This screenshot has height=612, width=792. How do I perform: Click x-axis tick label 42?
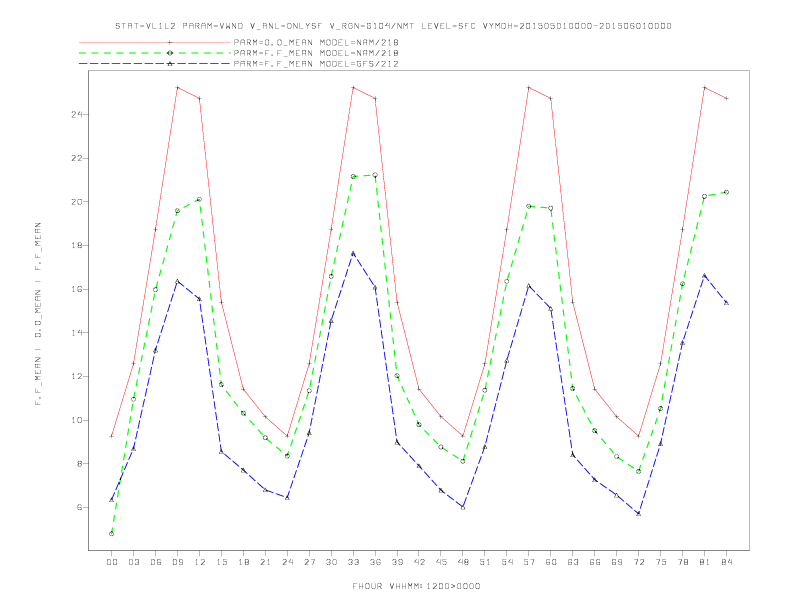419,562
